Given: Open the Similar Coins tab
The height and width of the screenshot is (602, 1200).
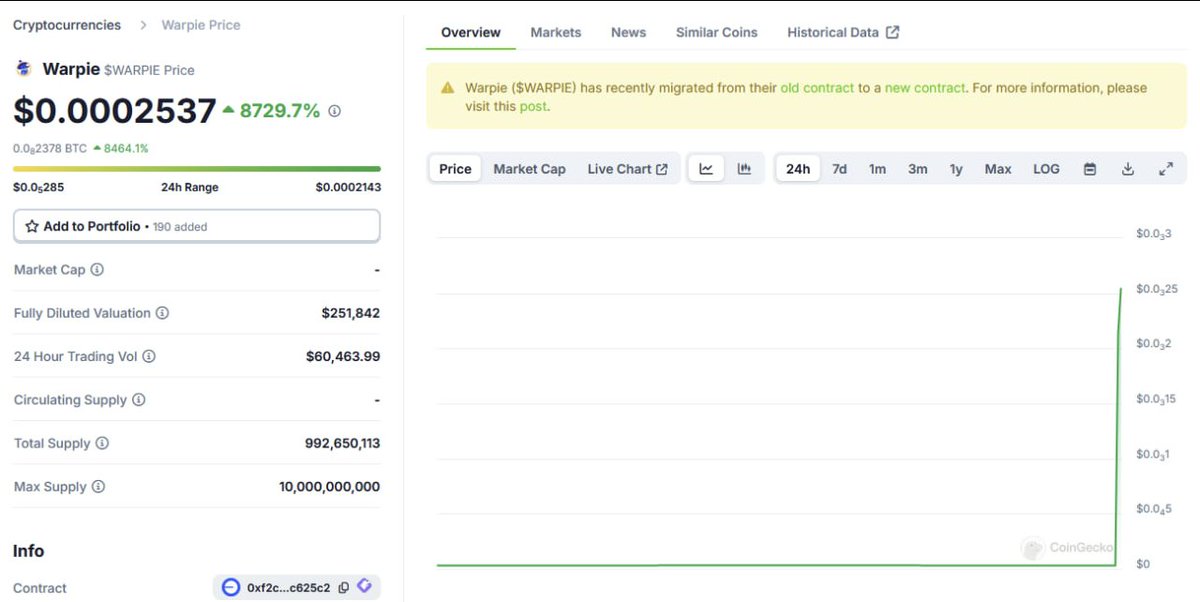Looking at the screenshot, I should pos(716,32).
